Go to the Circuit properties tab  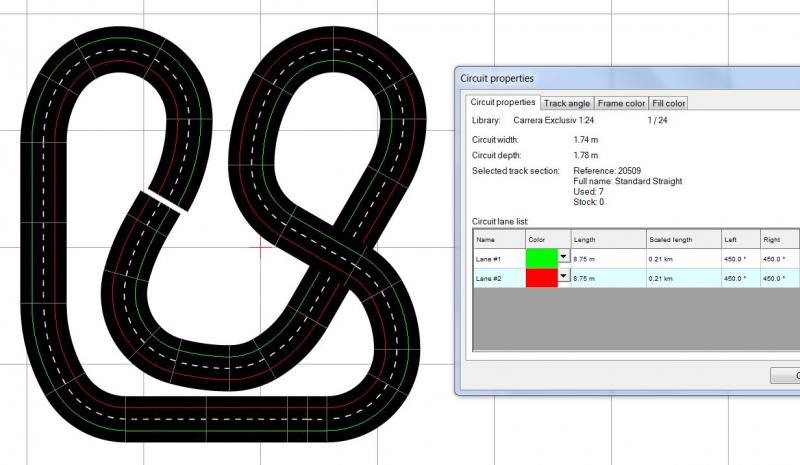502,102
